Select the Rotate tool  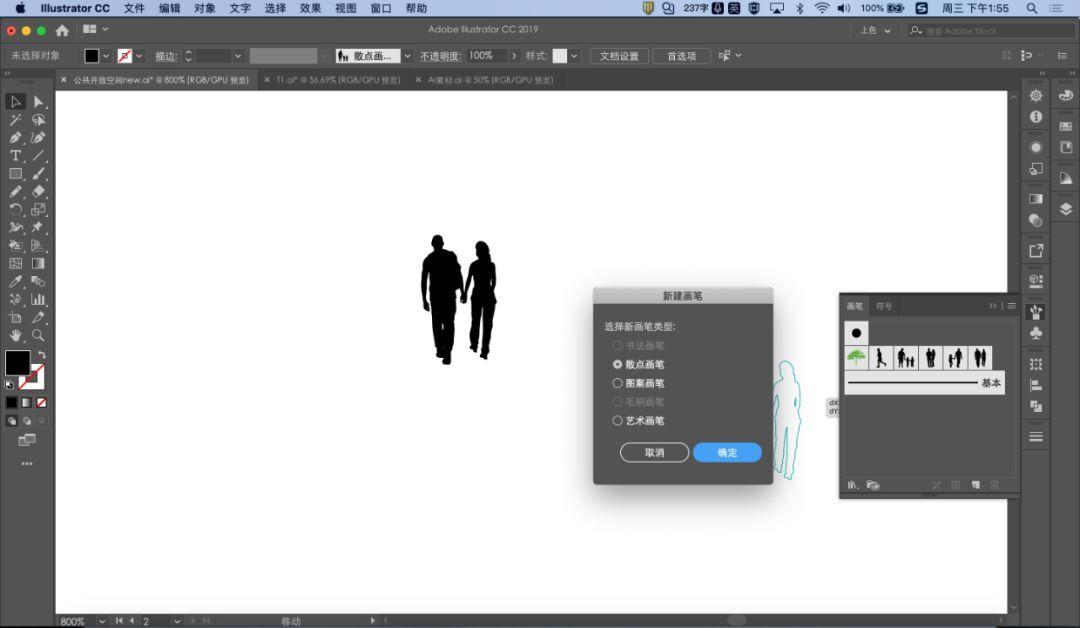(x=15, y=209)
